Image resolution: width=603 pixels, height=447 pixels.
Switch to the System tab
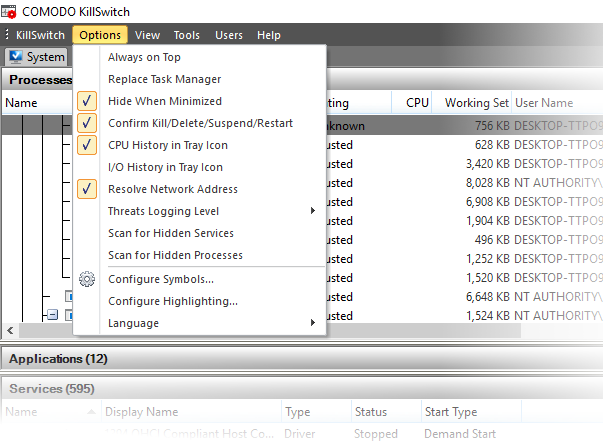(x=37, y=57)
